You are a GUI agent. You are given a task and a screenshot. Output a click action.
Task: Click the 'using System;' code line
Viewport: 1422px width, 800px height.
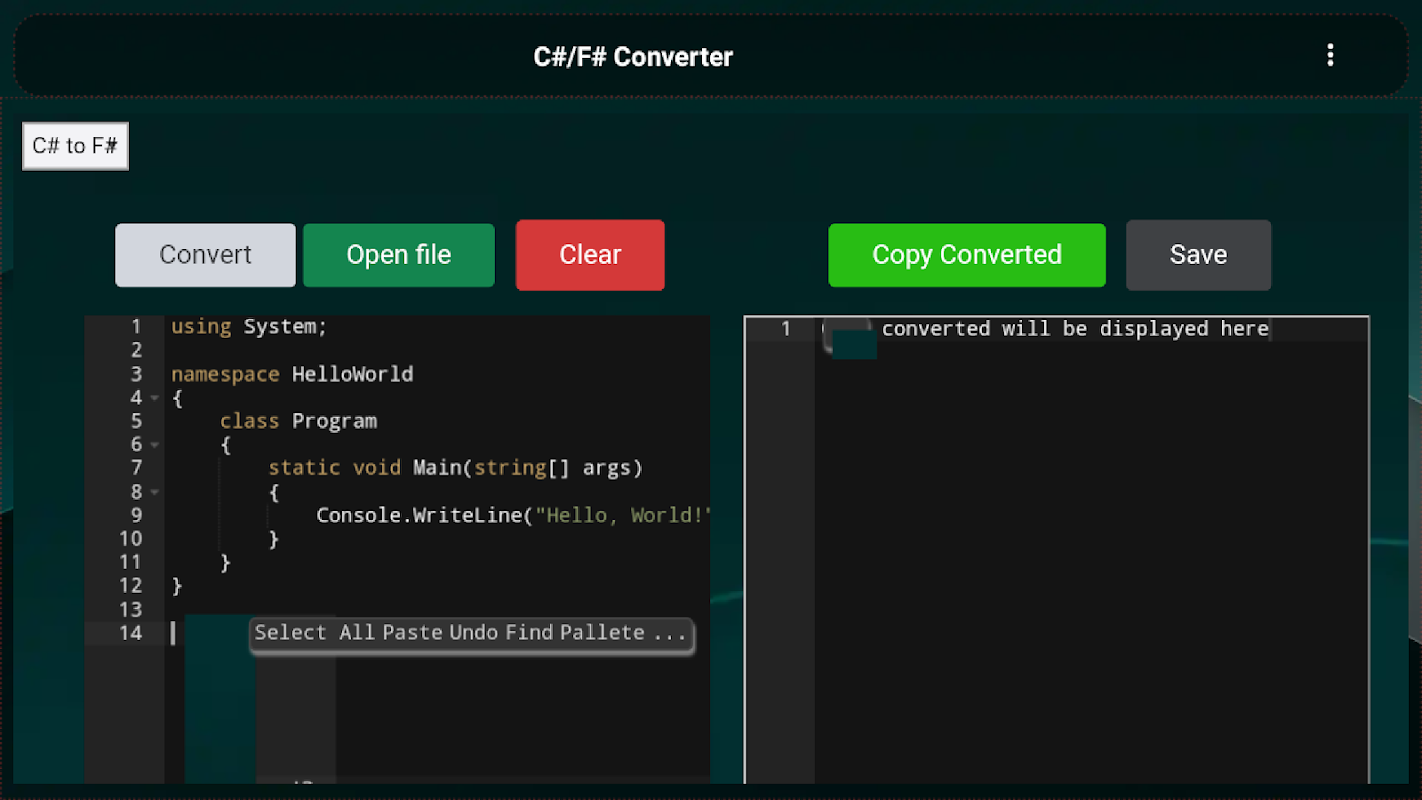[x=249, y=327]
